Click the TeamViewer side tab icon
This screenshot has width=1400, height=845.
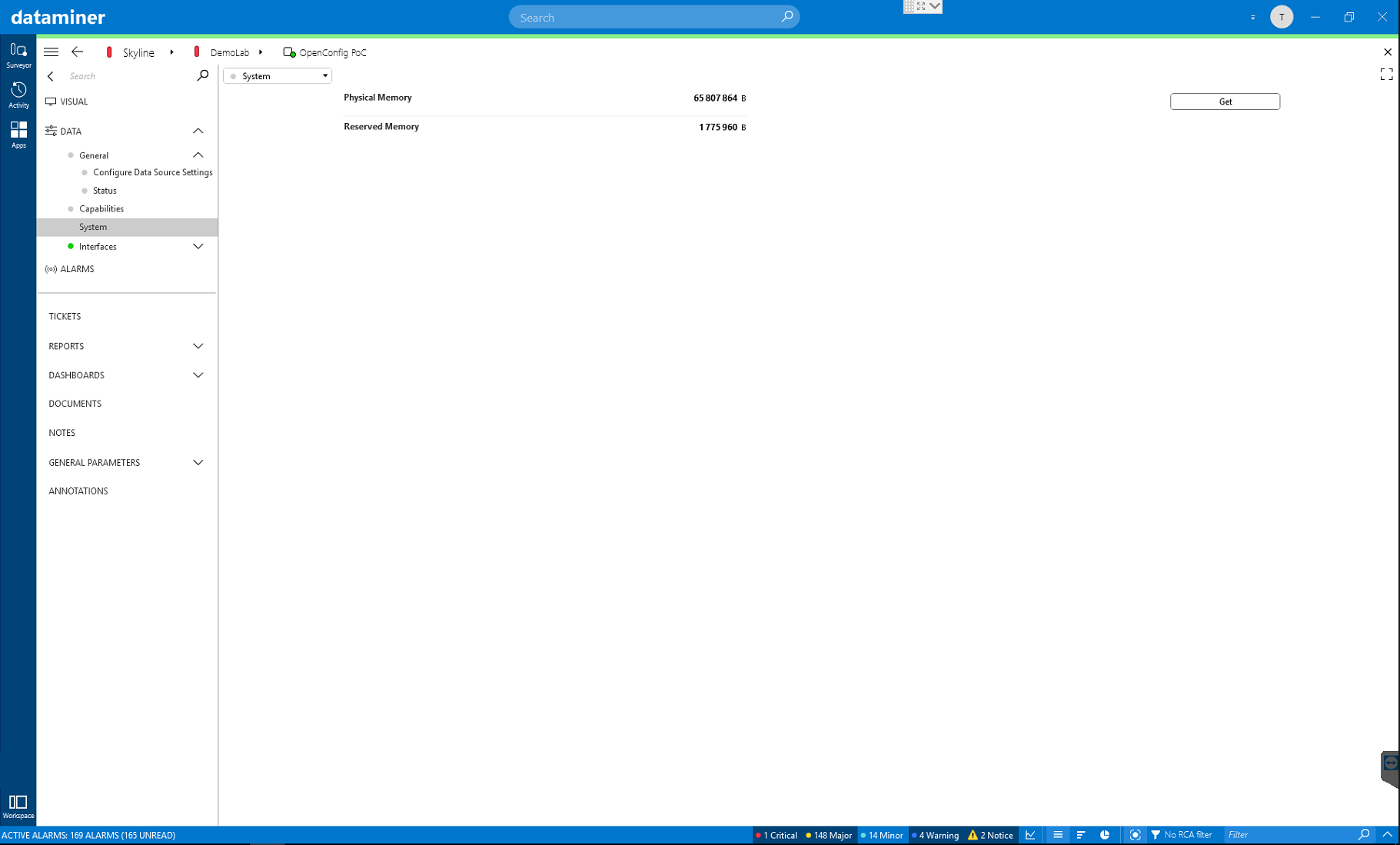click(1390, 763)
